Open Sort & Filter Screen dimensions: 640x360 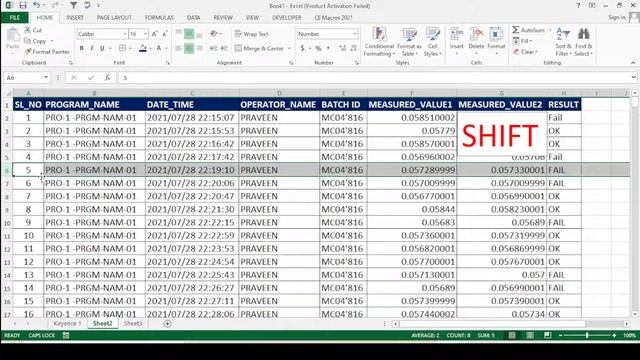click(x=563, y=42)
